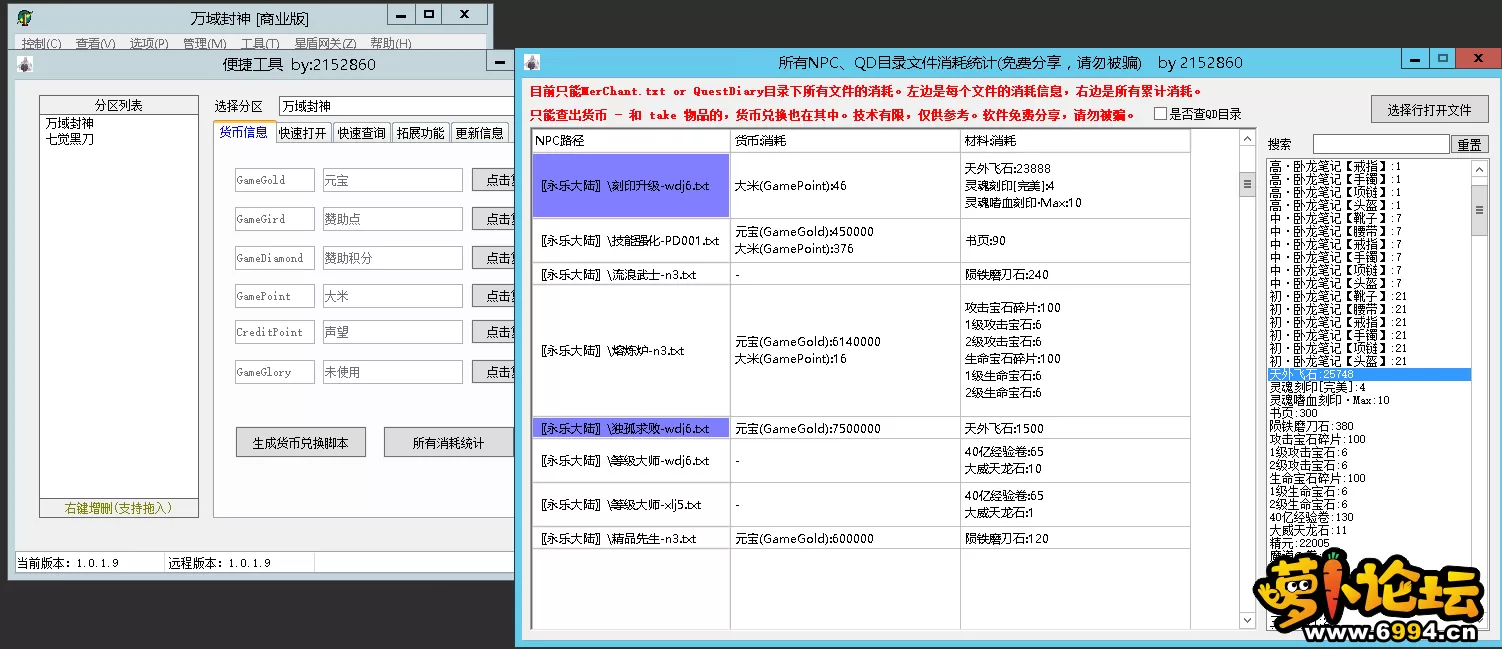Click the 元宝(GameGold):600000 cell
Screen dimensions: 1502x649
click(x=845, y=538)
